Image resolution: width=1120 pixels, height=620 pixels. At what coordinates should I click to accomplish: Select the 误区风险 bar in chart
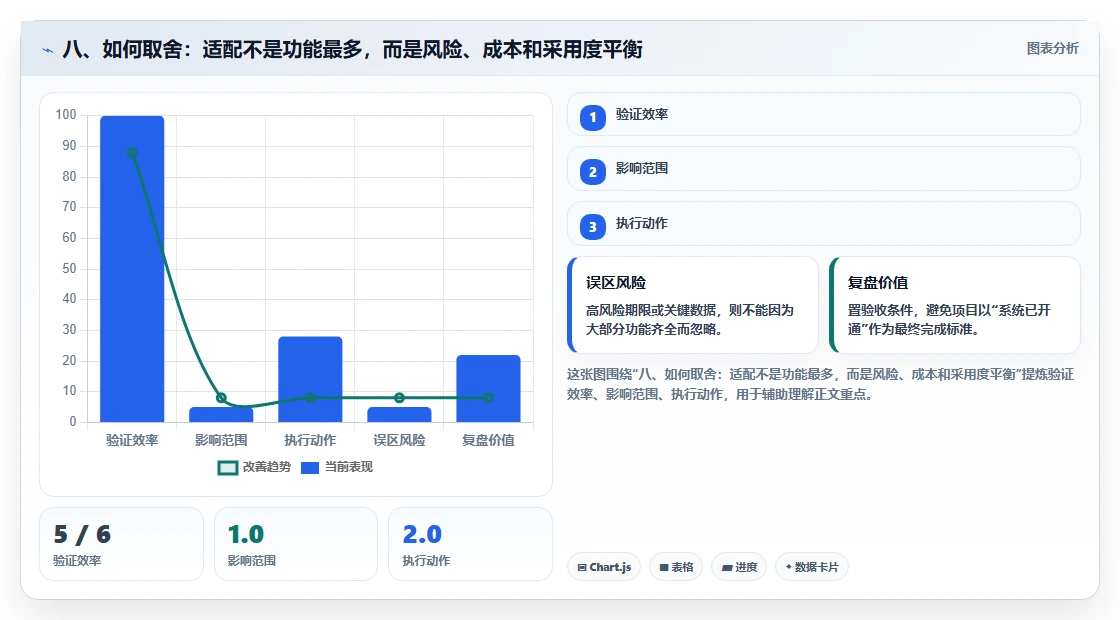click(x=399, y=414)
